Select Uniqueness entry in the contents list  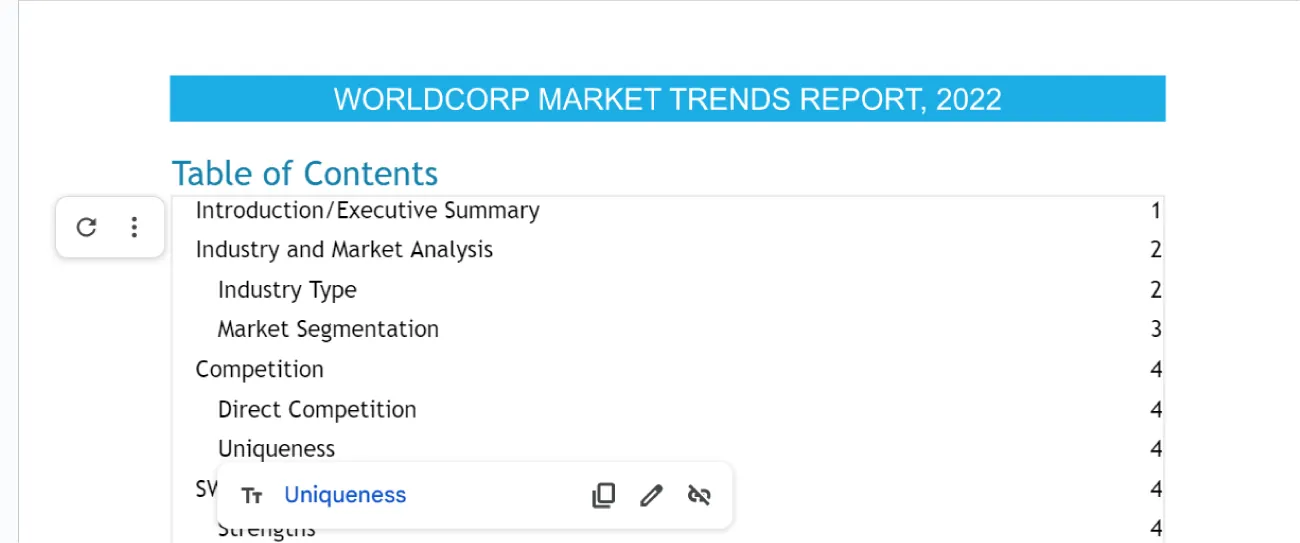[x=276, y=449]
